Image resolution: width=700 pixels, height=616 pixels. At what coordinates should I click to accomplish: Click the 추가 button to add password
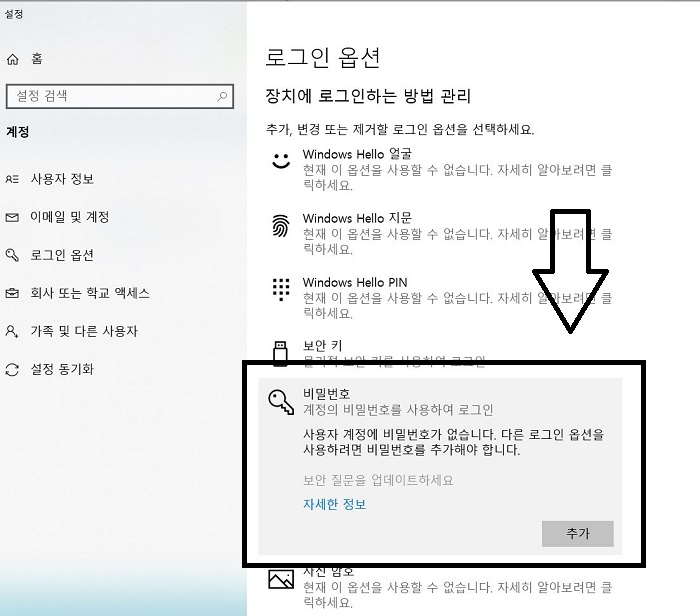(578, 533)
